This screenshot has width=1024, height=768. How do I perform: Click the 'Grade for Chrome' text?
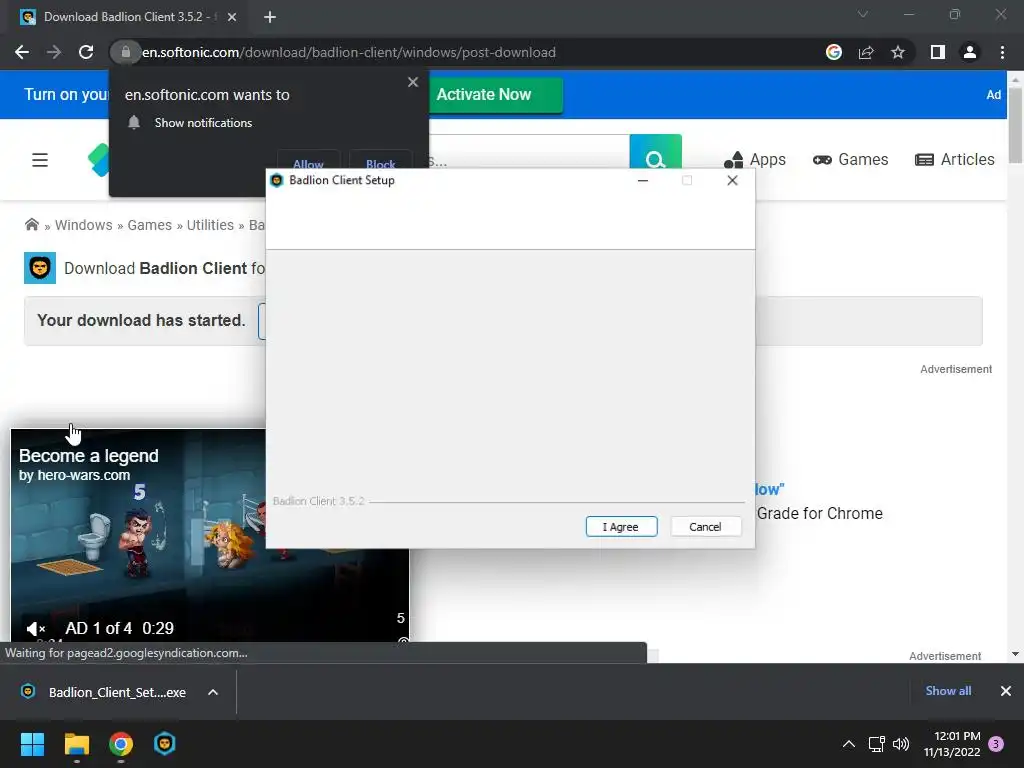(820, 513)
